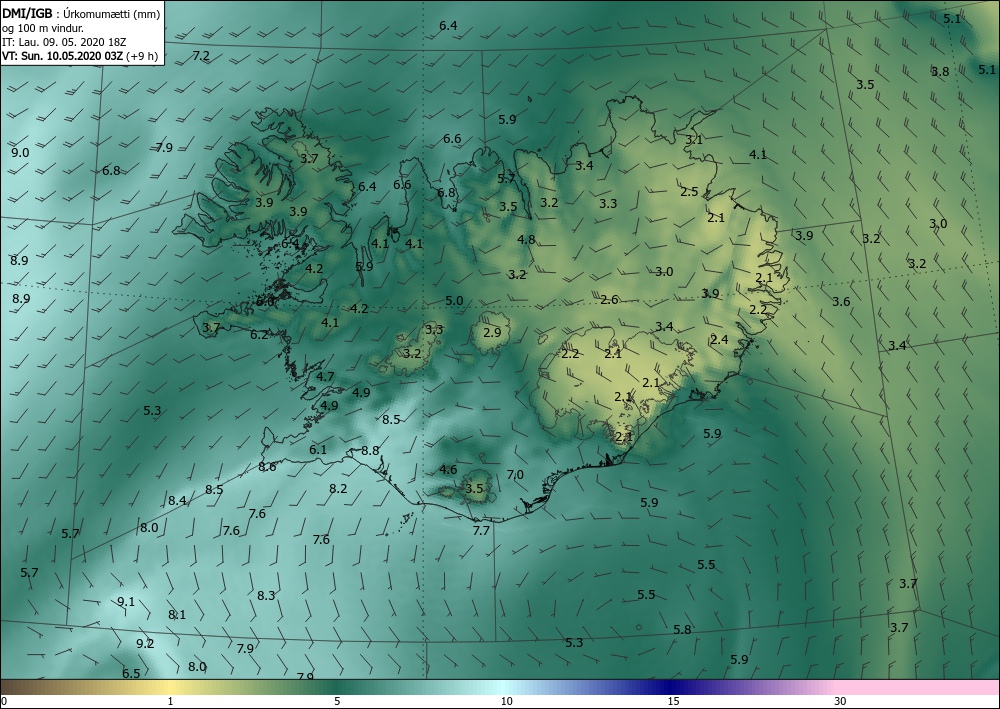Viewport: 1000px width, 709px height.
Task: Click the '(+9 h)' forecast offset text
Action: [x=142, y=56]
